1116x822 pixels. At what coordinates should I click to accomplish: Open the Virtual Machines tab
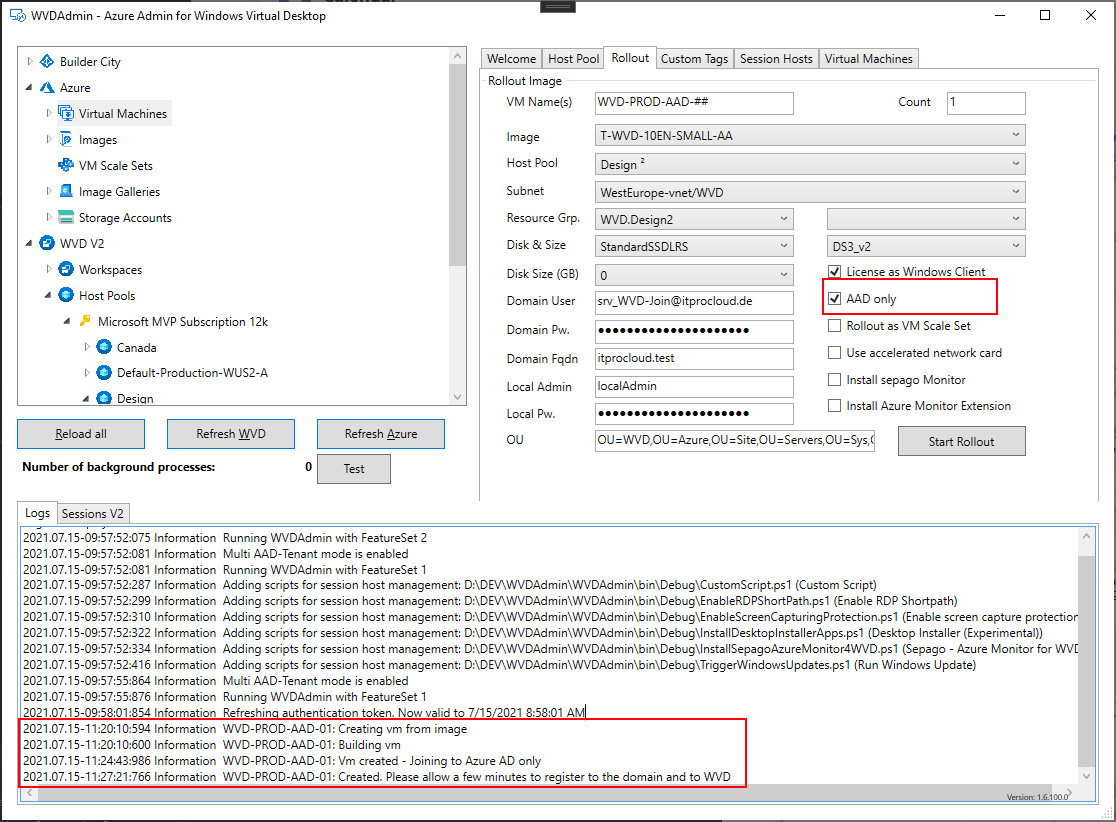coord(868,58)
